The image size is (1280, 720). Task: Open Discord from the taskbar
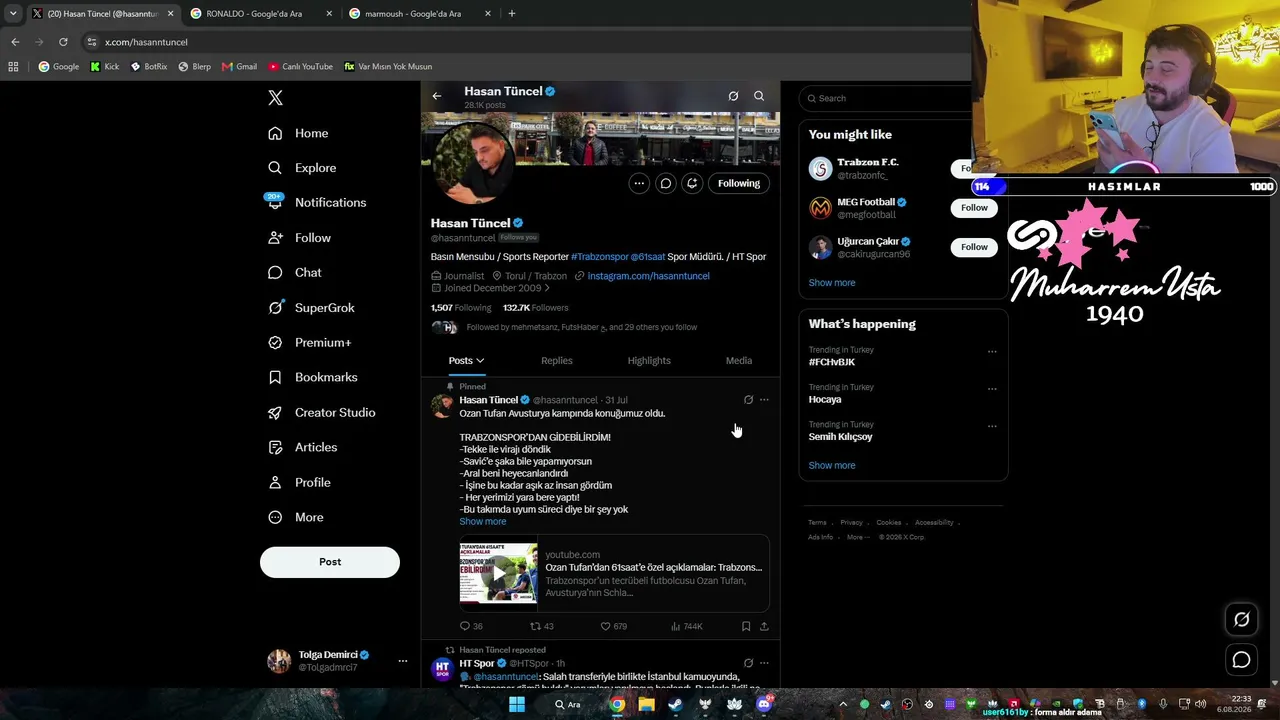[x=765, y=705]
